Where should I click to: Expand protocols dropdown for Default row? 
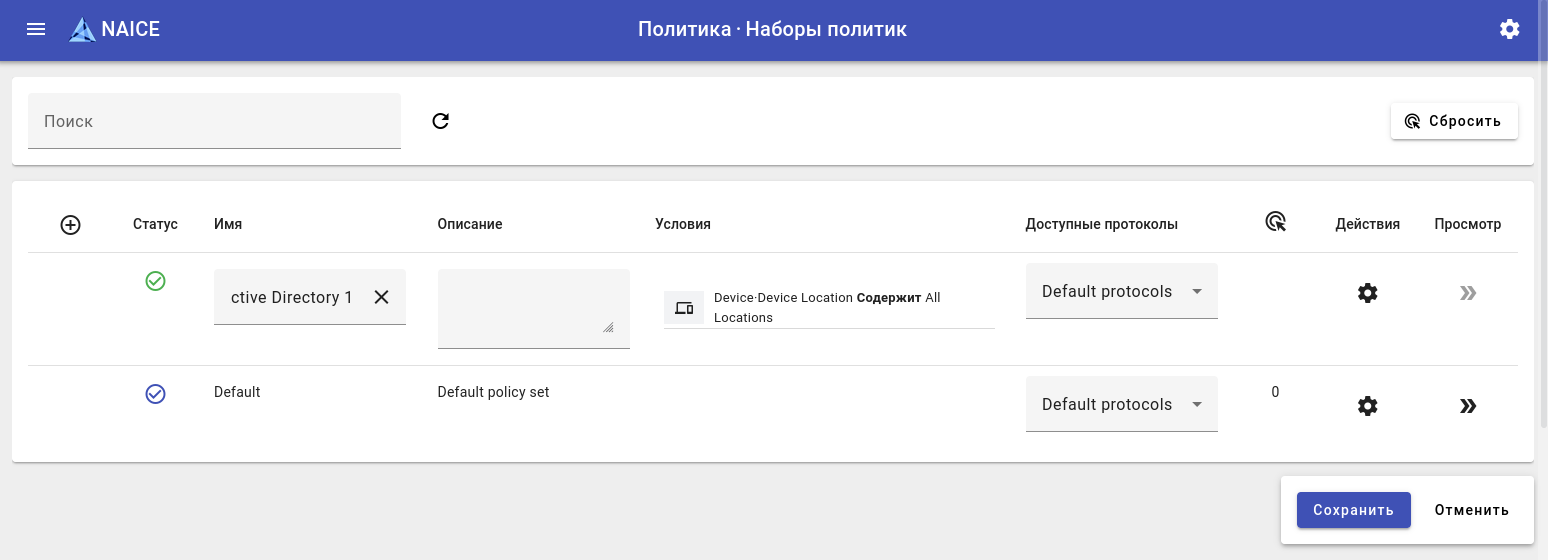(x=1121, y=405)
